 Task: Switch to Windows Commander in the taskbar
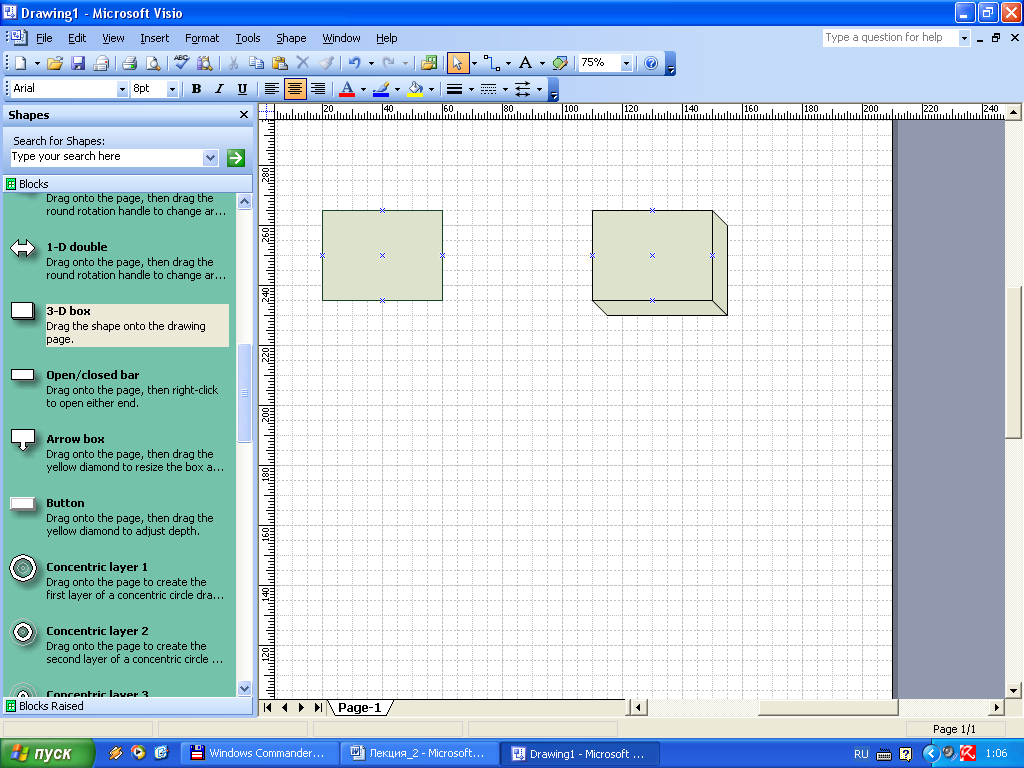pos(259,753)
